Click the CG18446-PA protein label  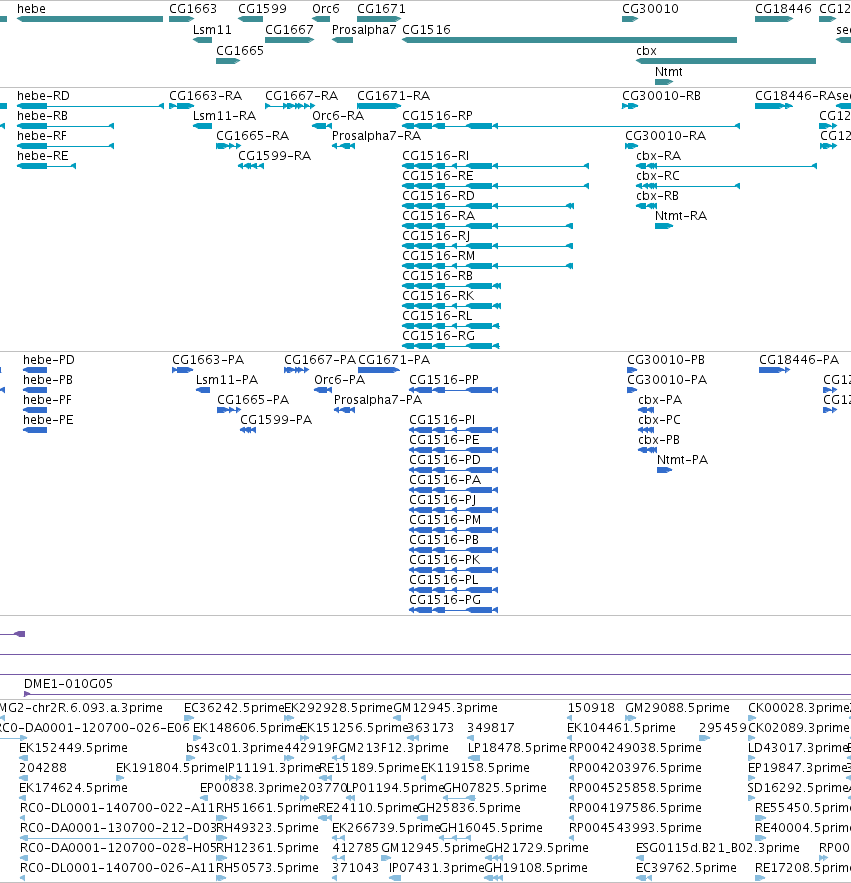(799, 359)
